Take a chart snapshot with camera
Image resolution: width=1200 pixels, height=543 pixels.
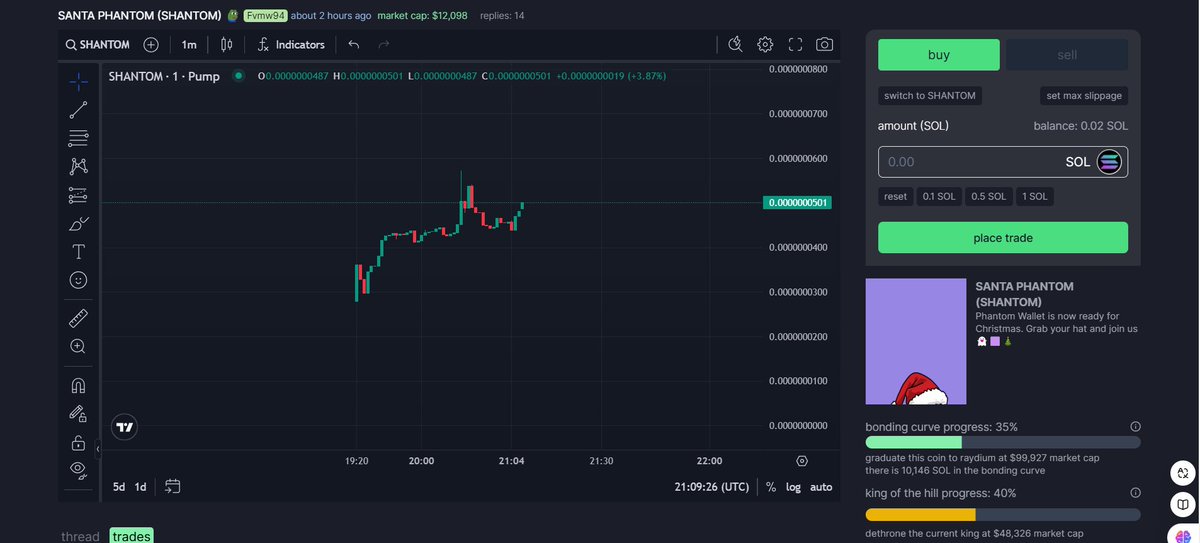tap(825, 44)
